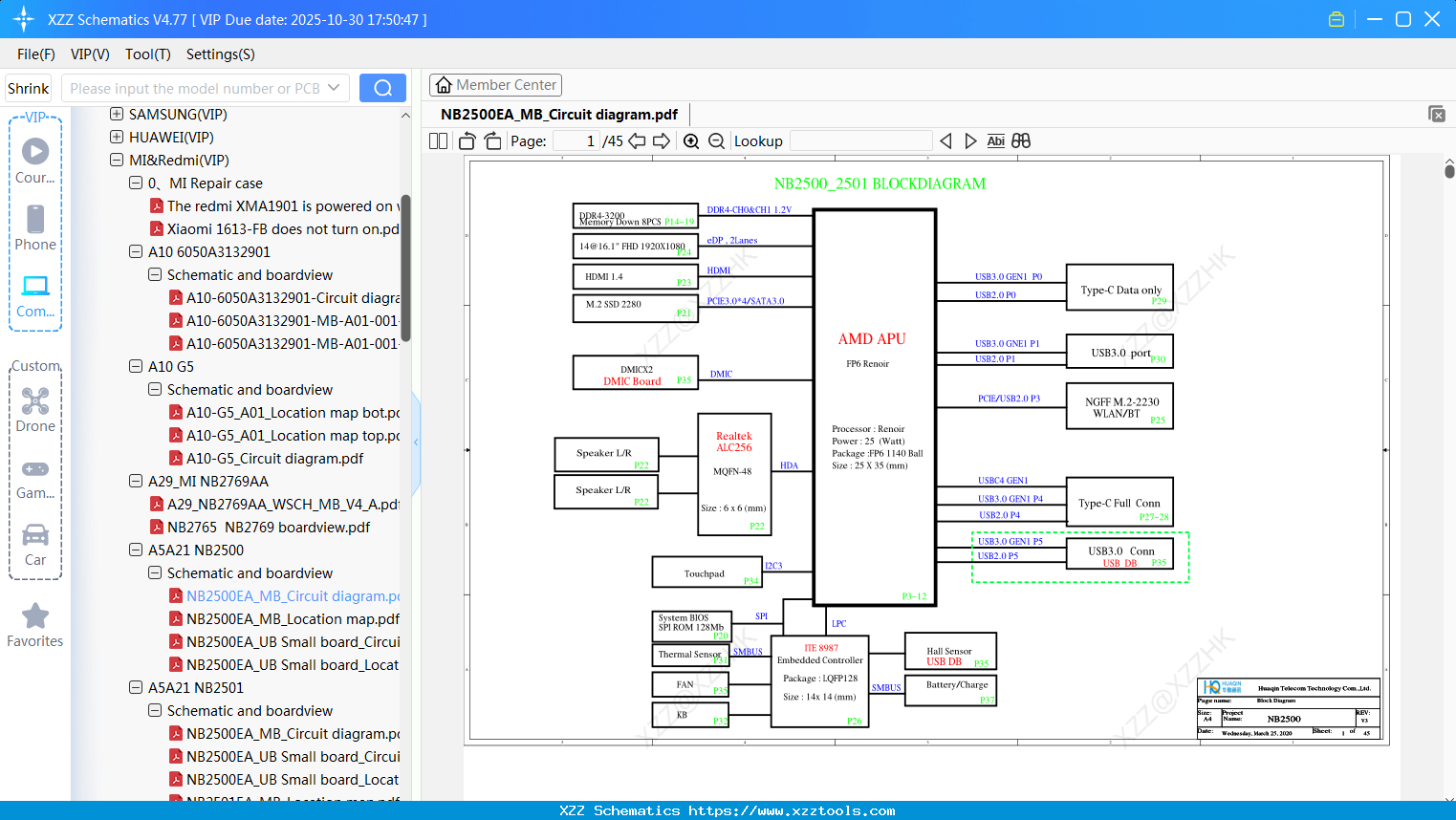1456x820 pixels.
Task: Open the Drone sidebar category
Action: (35, 409)
